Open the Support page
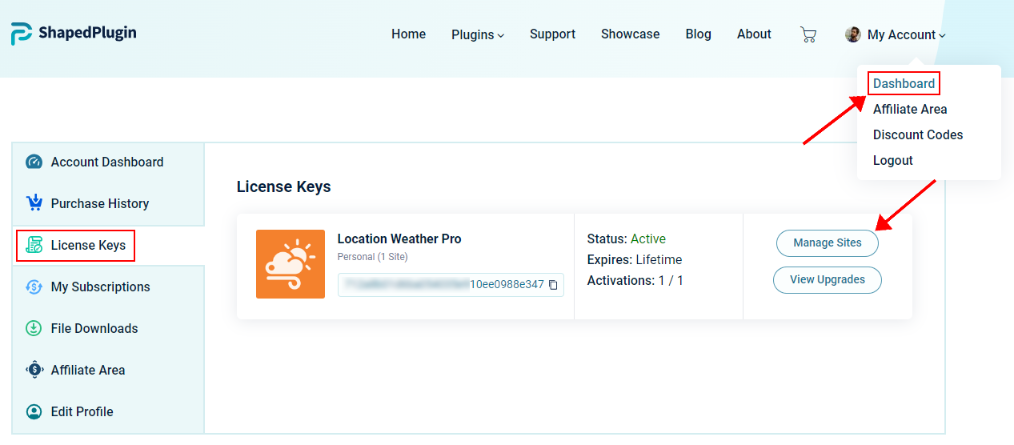This screenshot has width=1014, height=445. (552, 34)
